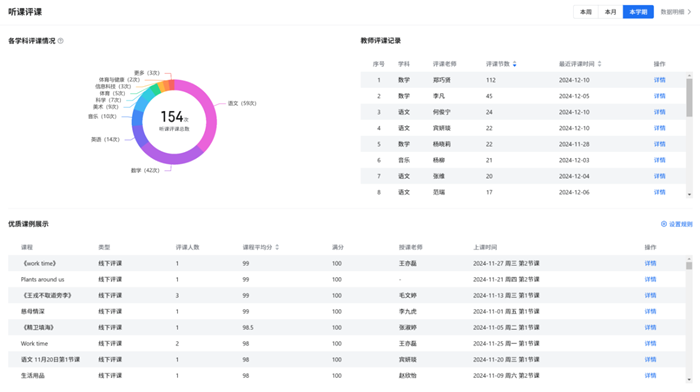This screenshot has height=392, width=700.
Task: Switch to 本月 time range tab
Action: click(x=610, y=12)
